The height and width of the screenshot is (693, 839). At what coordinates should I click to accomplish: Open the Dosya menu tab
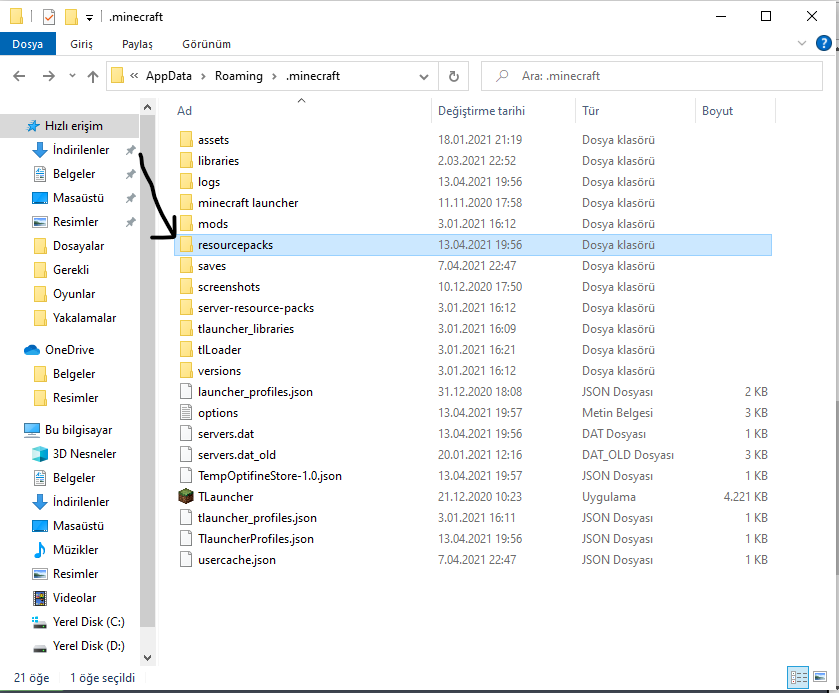pyautogui.click(x=28, y=44)
